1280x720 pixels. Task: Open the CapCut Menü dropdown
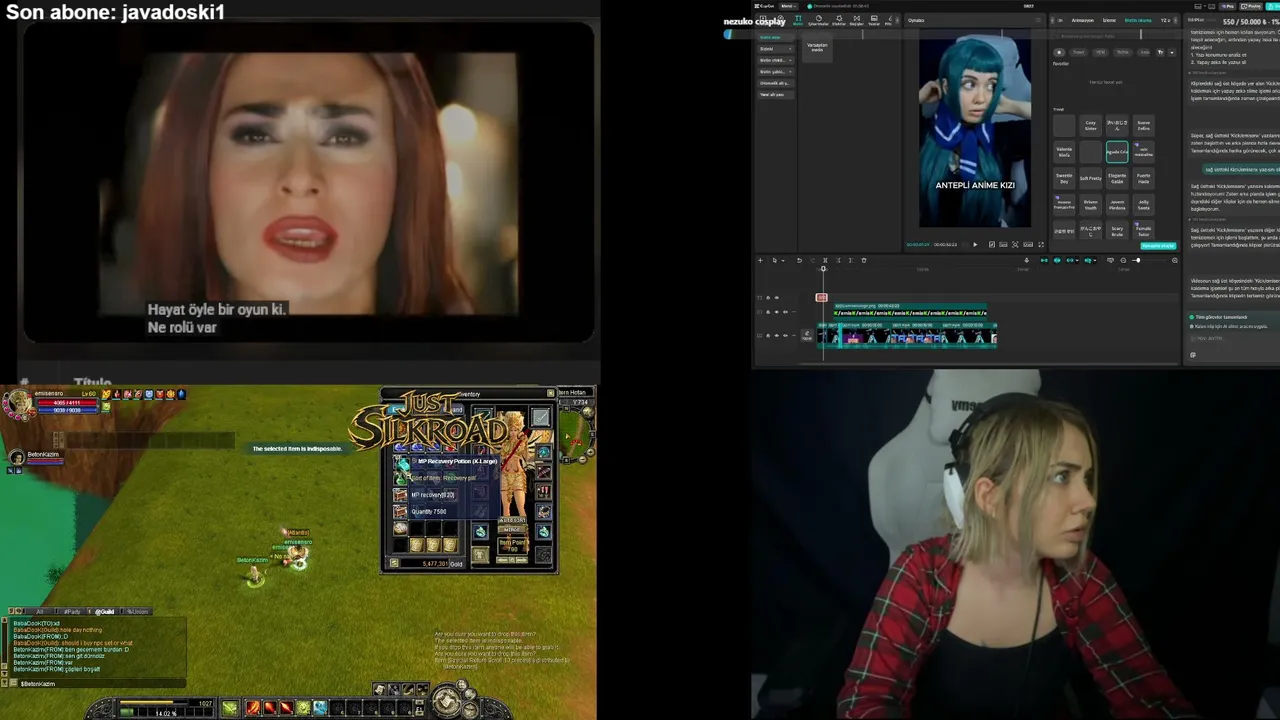click(788, 6)
